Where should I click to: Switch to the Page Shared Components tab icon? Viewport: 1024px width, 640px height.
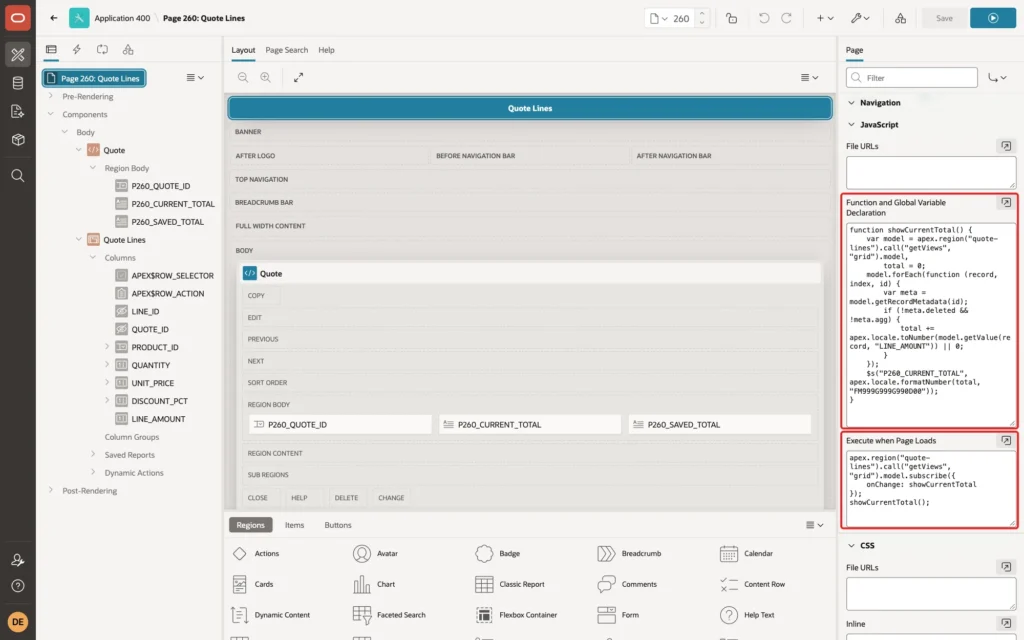[x=128, y=50]
